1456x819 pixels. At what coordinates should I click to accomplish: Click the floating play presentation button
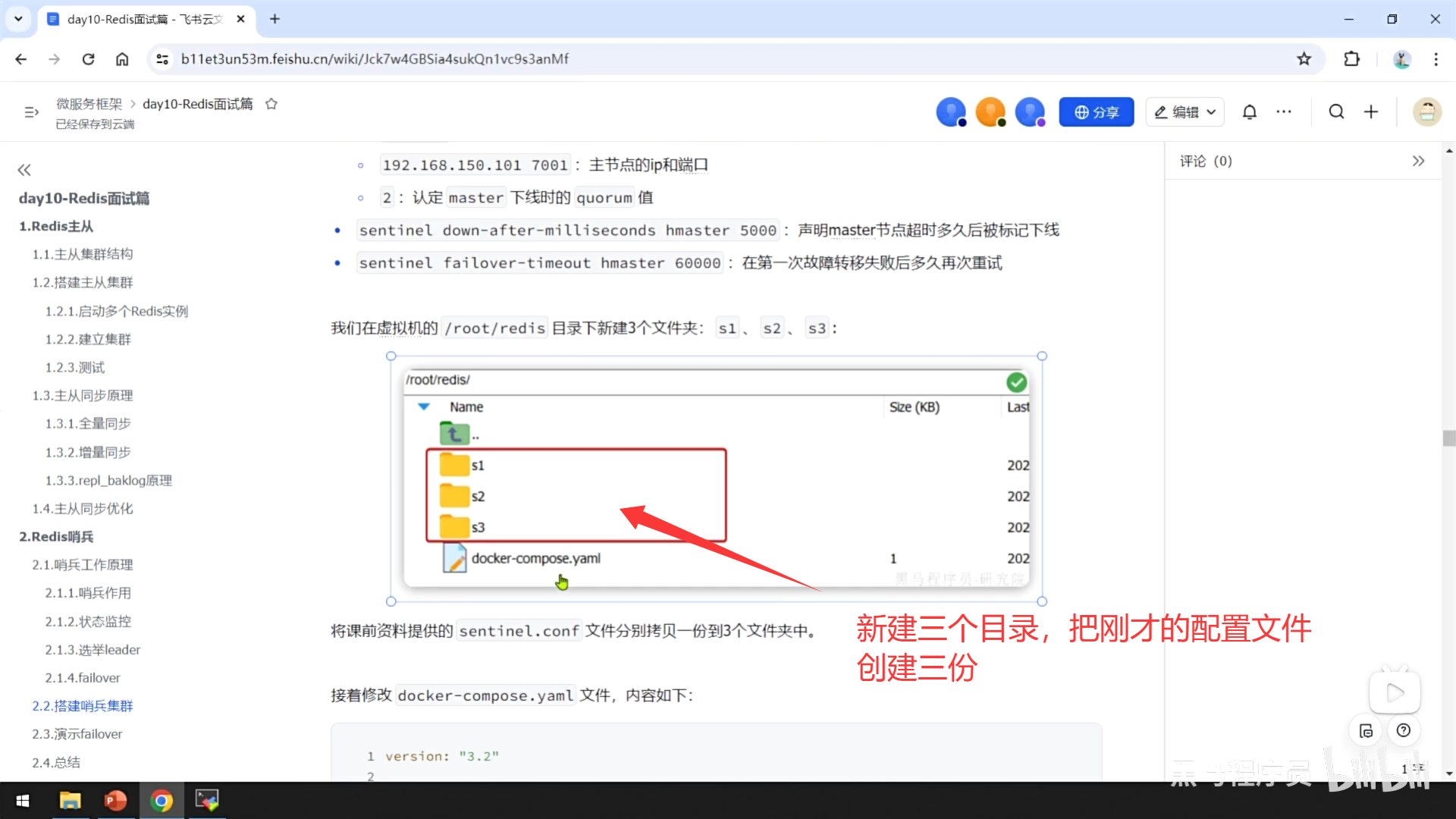click(1395, 692)
